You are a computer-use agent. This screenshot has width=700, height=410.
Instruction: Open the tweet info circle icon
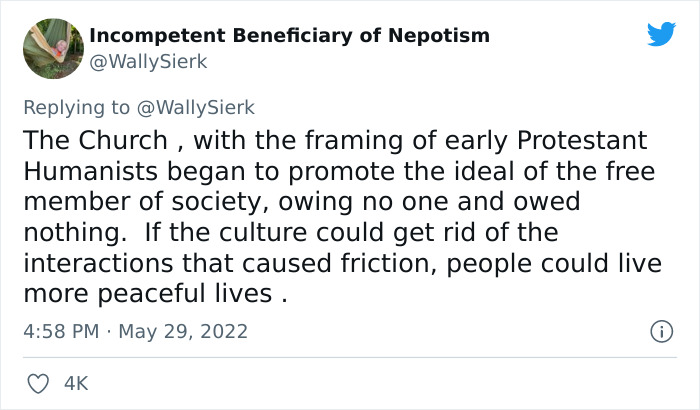[x=660, y=330]
